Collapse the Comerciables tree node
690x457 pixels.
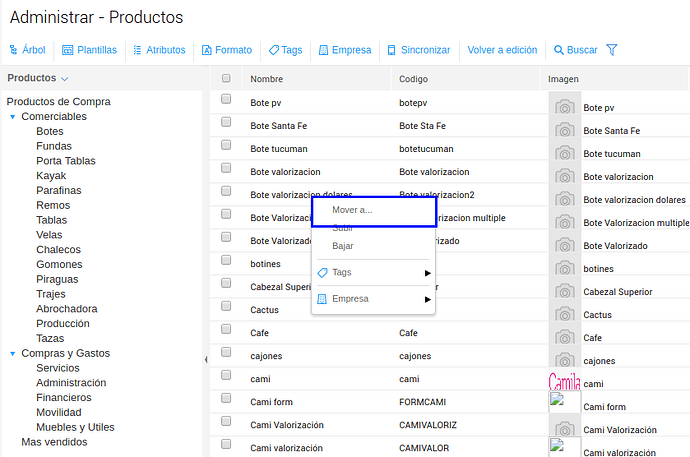tap(12, 117)
